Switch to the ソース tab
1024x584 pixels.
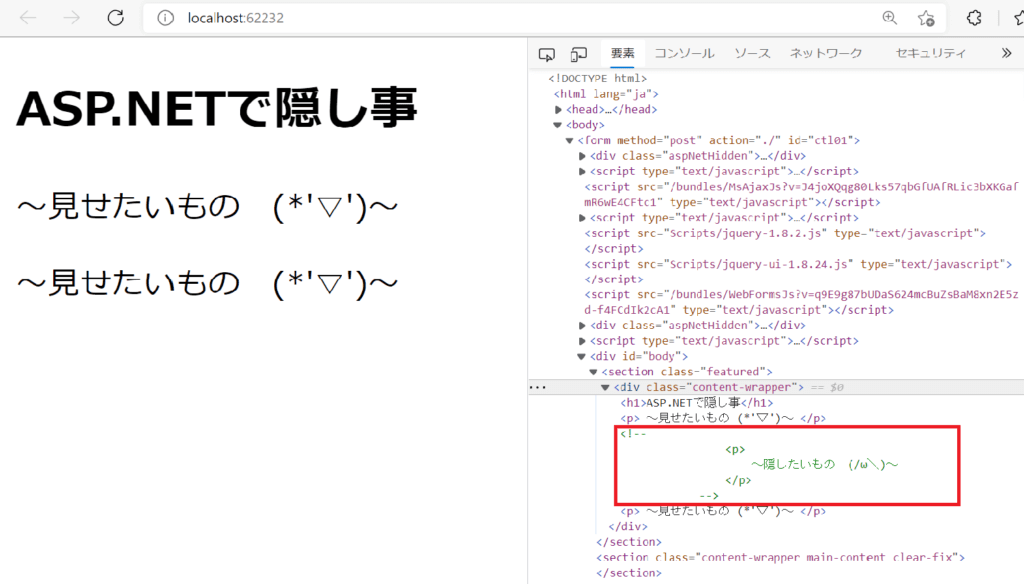(x=752, y=54)
